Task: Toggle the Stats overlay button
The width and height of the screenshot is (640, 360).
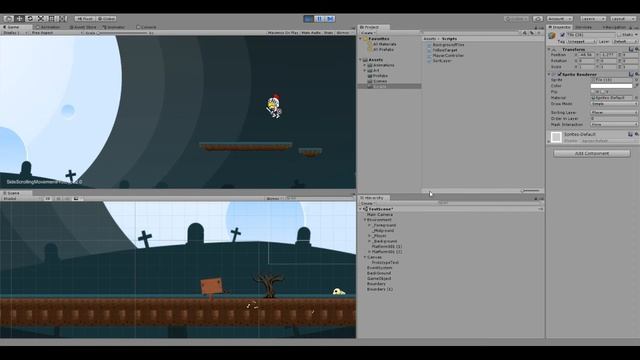Action: tap(329, 33)
